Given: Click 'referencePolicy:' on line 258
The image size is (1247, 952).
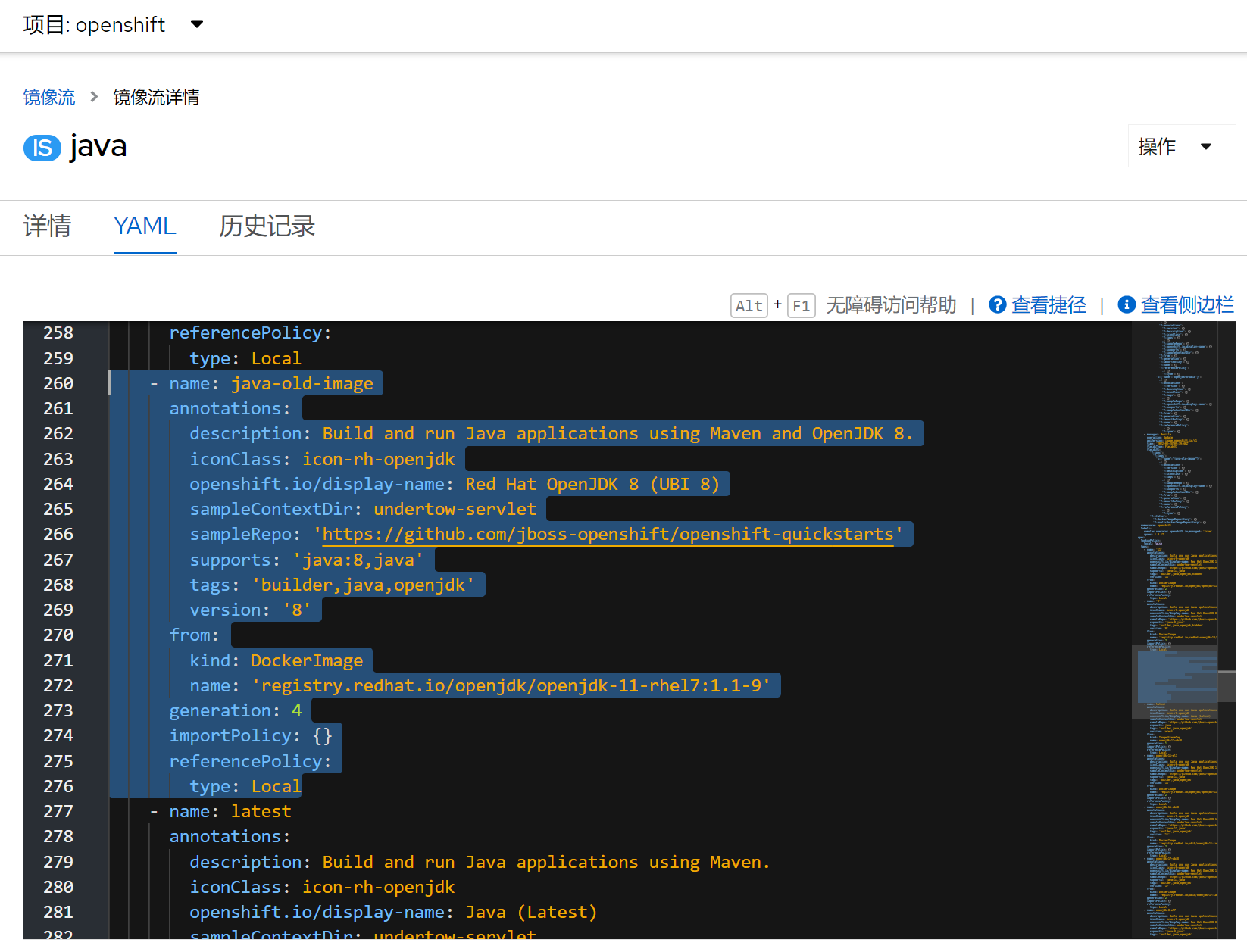Looking at the screenshot, I should tap(251, 333).
